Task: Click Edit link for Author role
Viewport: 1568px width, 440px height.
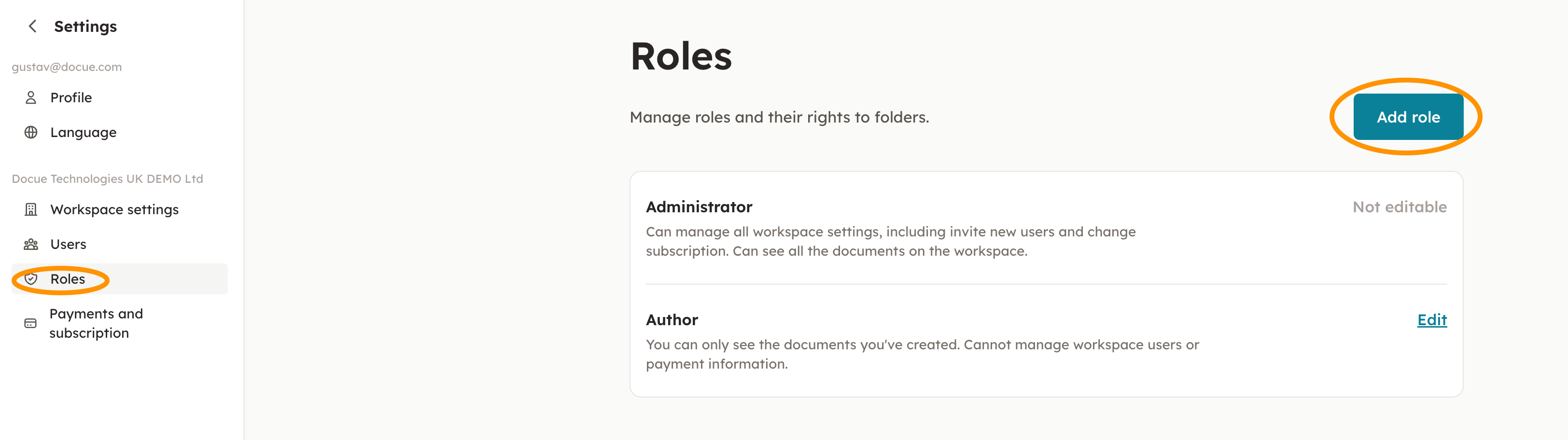Action: coord(1432,319)
